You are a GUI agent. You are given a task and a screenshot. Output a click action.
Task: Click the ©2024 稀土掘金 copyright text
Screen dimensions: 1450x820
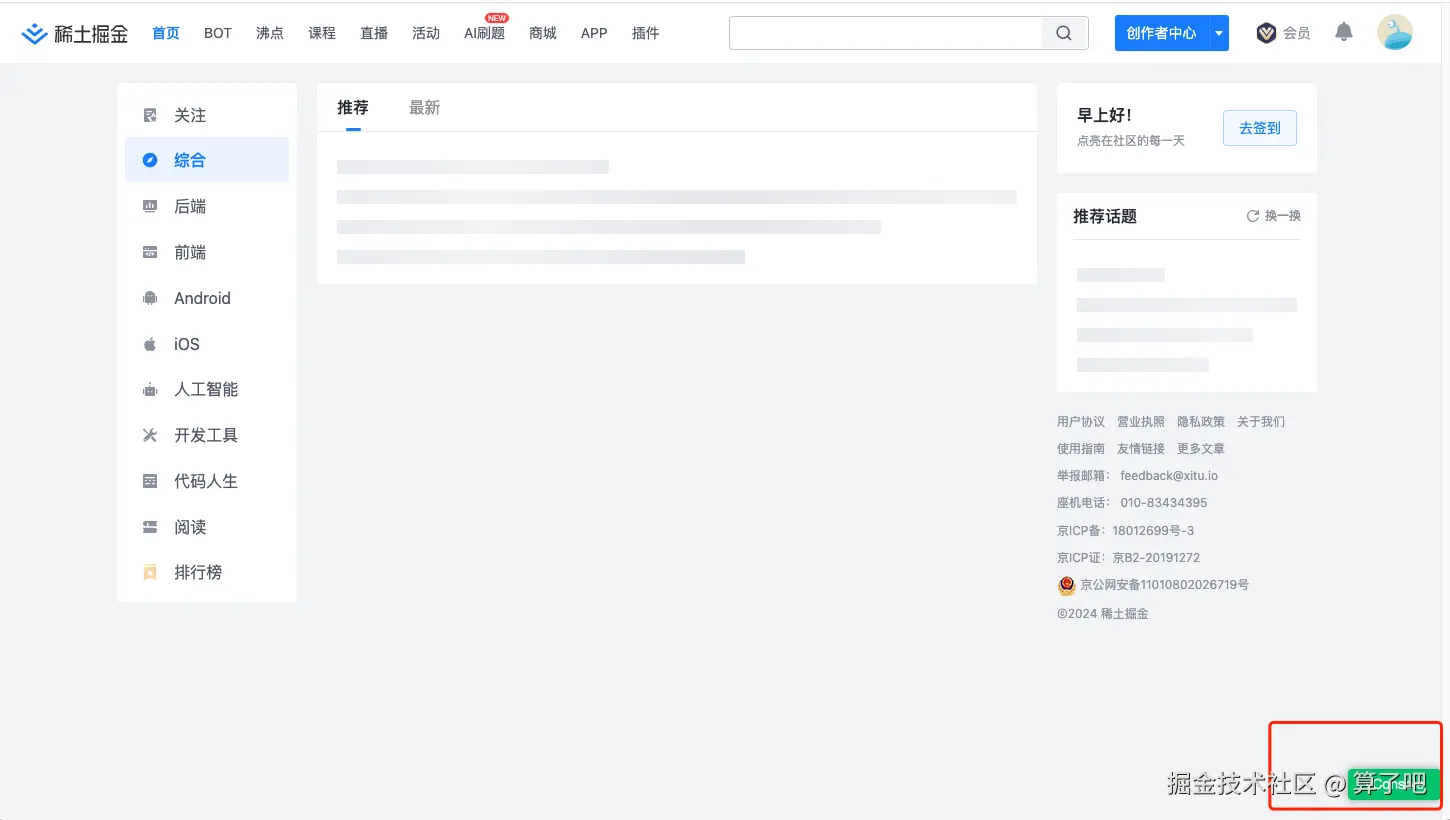(1103, 614)
